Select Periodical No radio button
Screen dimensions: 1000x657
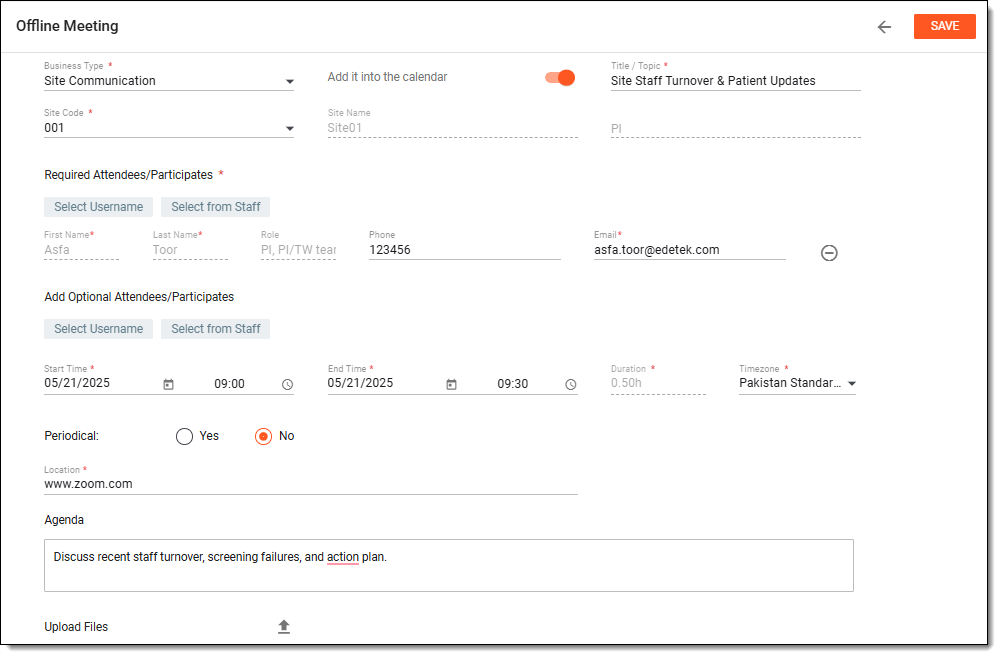click(263, 436)
